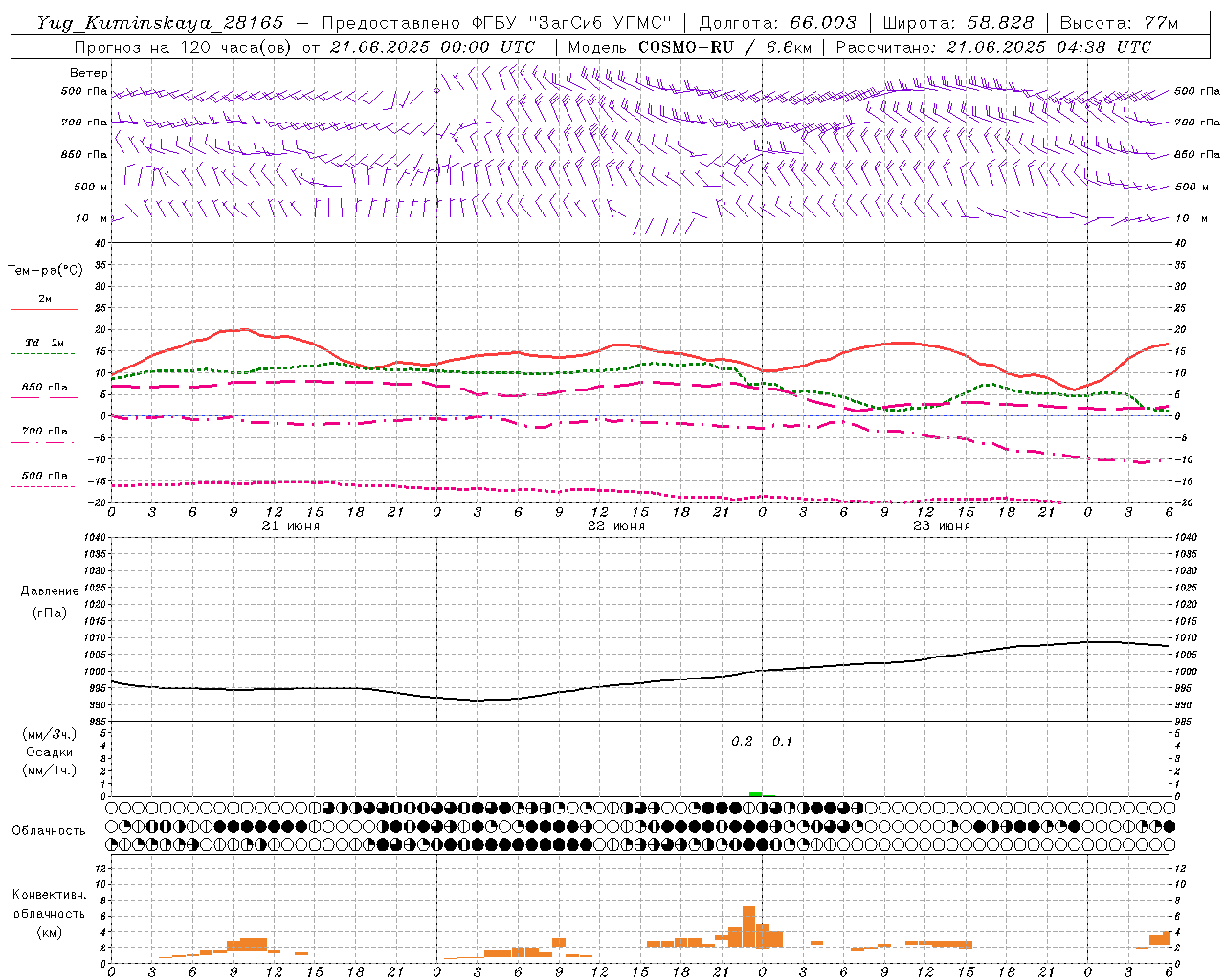Click the Долгота: 66.003 header field
1225x980 pixels.
777,23
